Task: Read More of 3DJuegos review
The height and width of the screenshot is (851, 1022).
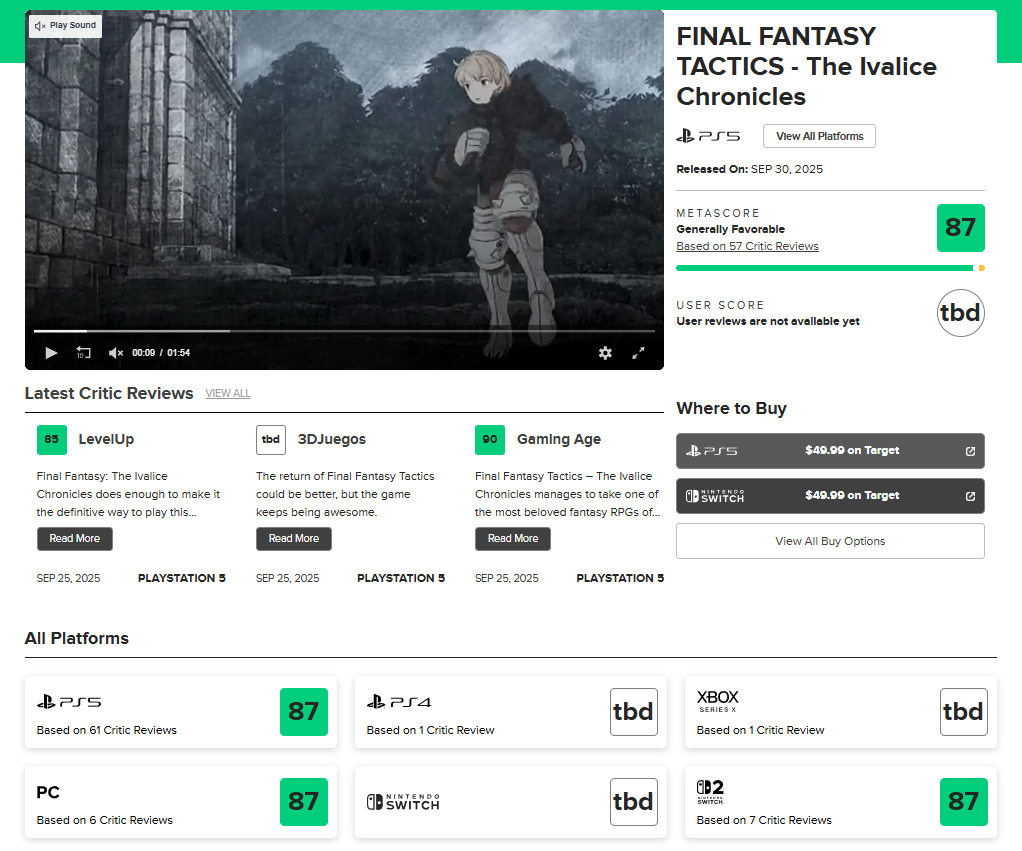Action: click(293, 538)
